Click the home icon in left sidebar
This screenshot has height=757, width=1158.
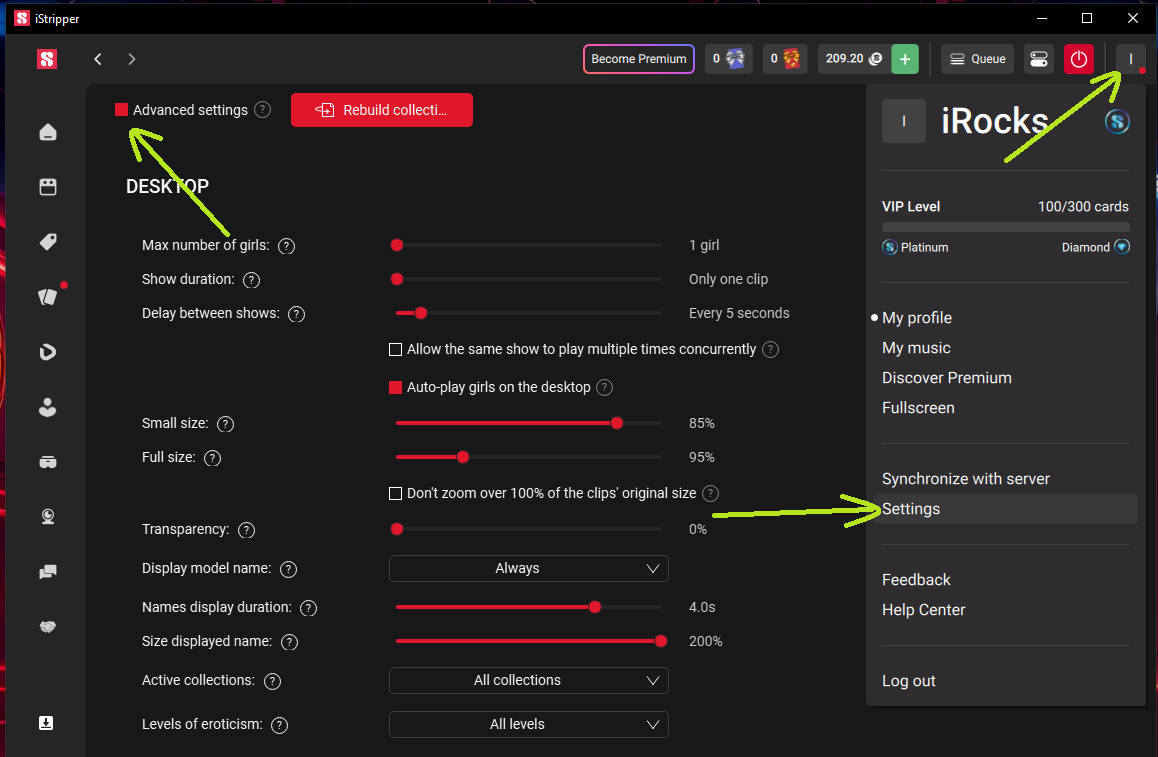[x=47, y=132]
